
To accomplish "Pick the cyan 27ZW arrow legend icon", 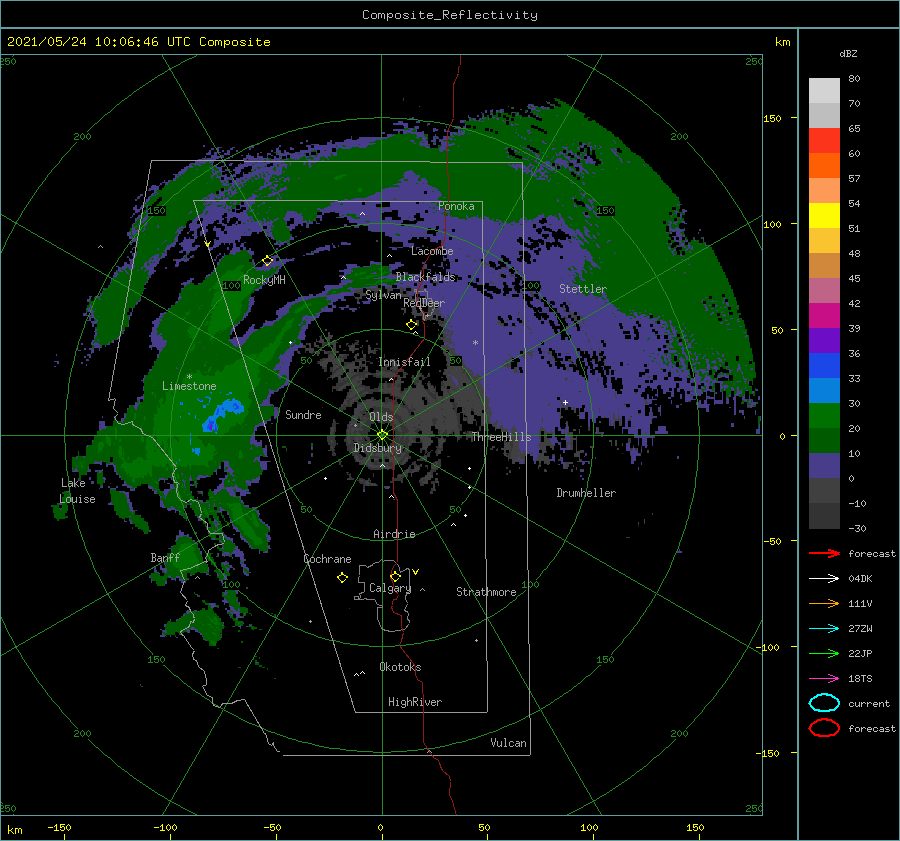I will coord(824,629).
